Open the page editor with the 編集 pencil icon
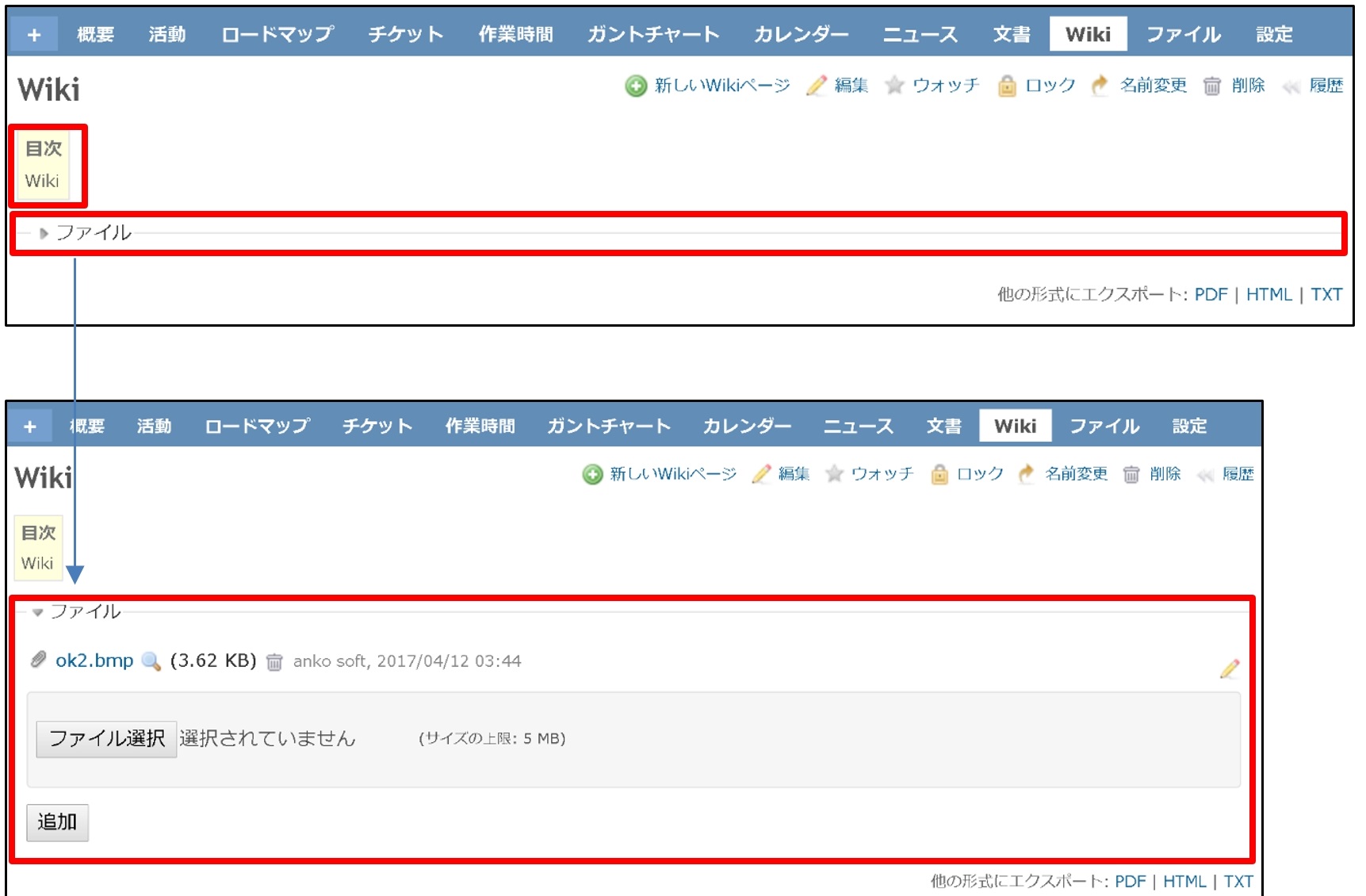Screen dimensions: 1366x896 coord(816,86)
